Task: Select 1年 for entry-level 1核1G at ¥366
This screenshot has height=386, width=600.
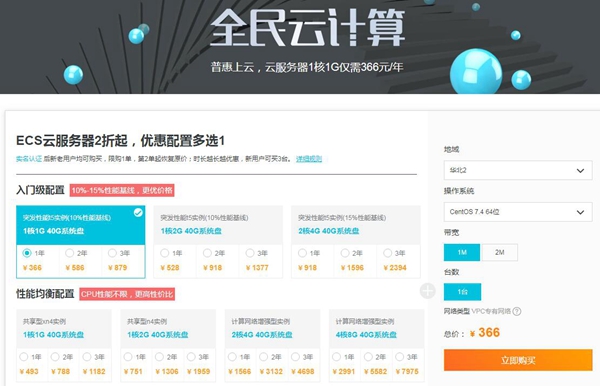Action: pyautogui.click(x=27, y=253)
